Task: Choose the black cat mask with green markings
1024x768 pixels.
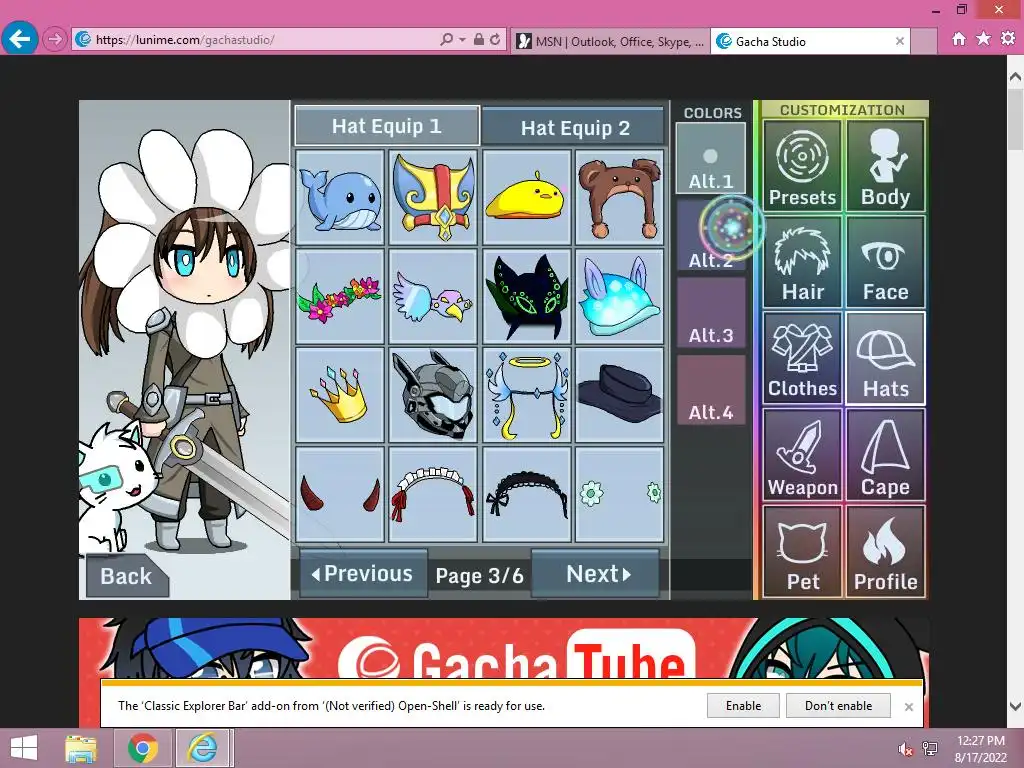Action: pos(527,296)
